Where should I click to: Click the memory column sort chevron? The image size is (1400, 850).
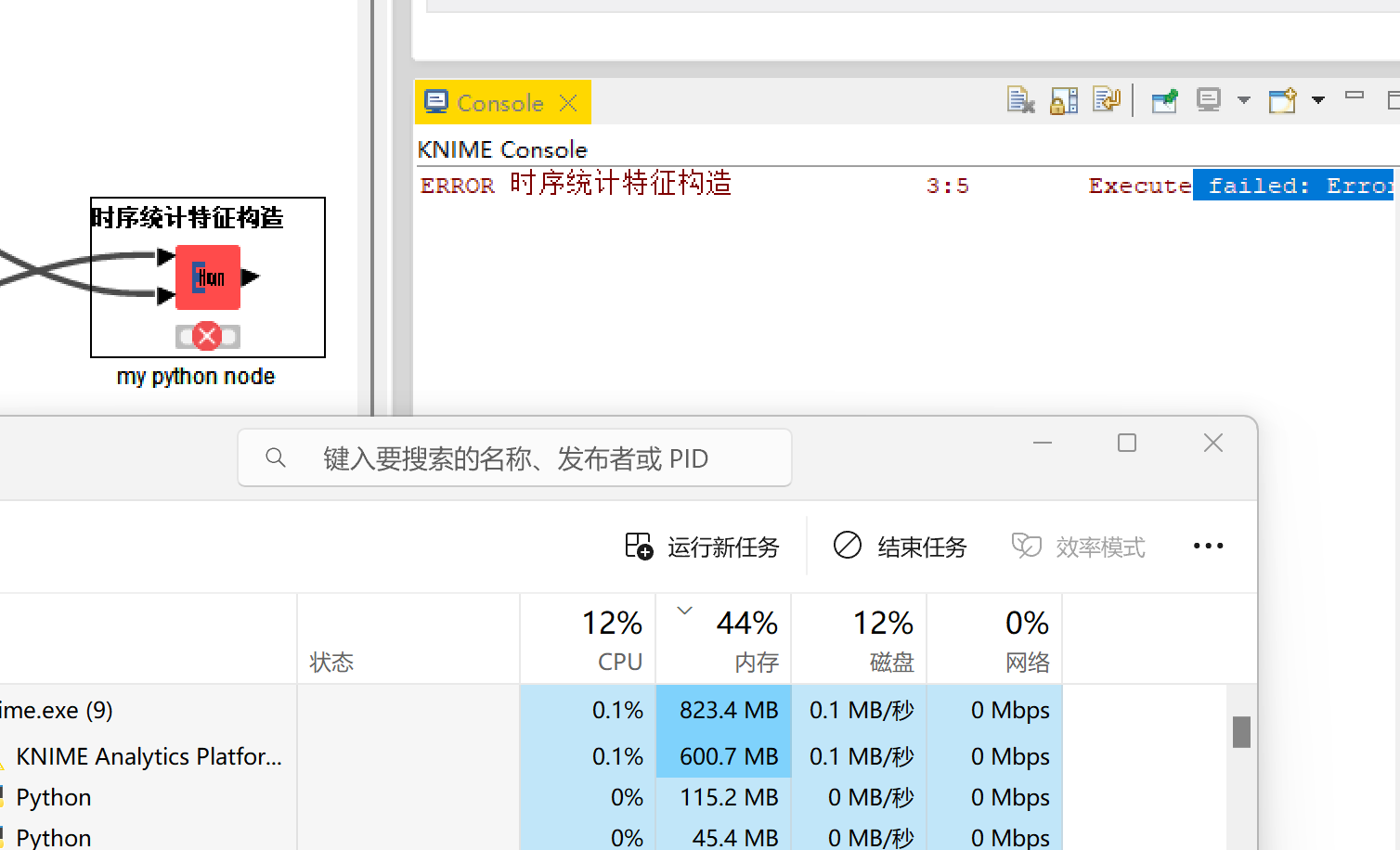click(684, 610)
